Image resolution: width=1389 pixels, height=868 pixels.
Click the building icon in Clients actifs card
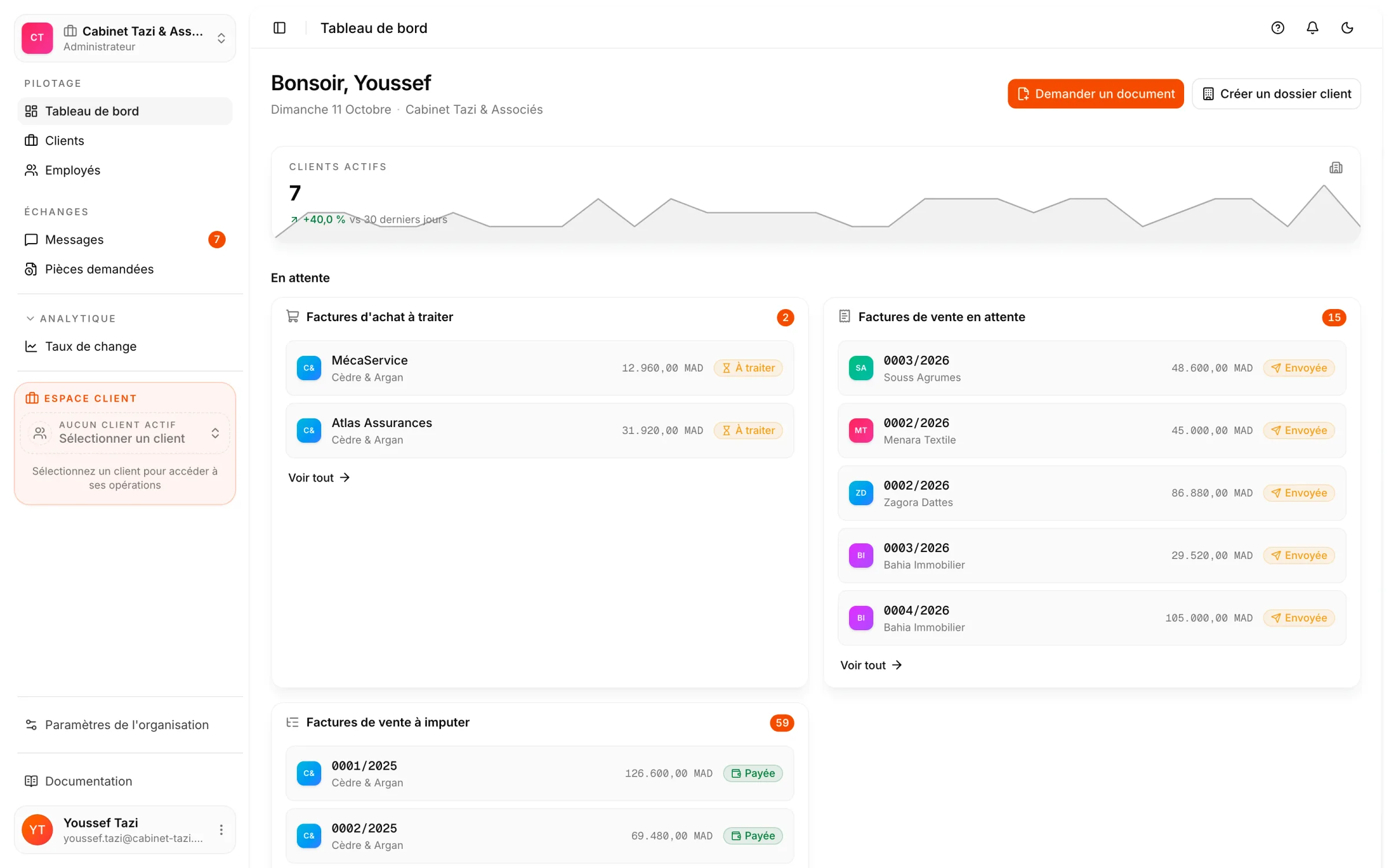point(1336,168)
